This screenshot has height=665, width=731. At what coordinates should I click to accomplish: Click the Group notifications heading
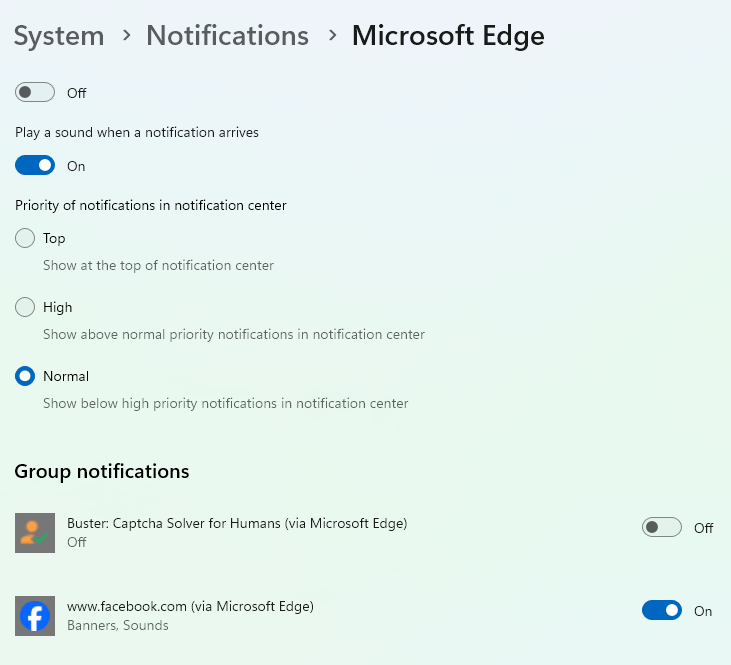pos(102,470)
